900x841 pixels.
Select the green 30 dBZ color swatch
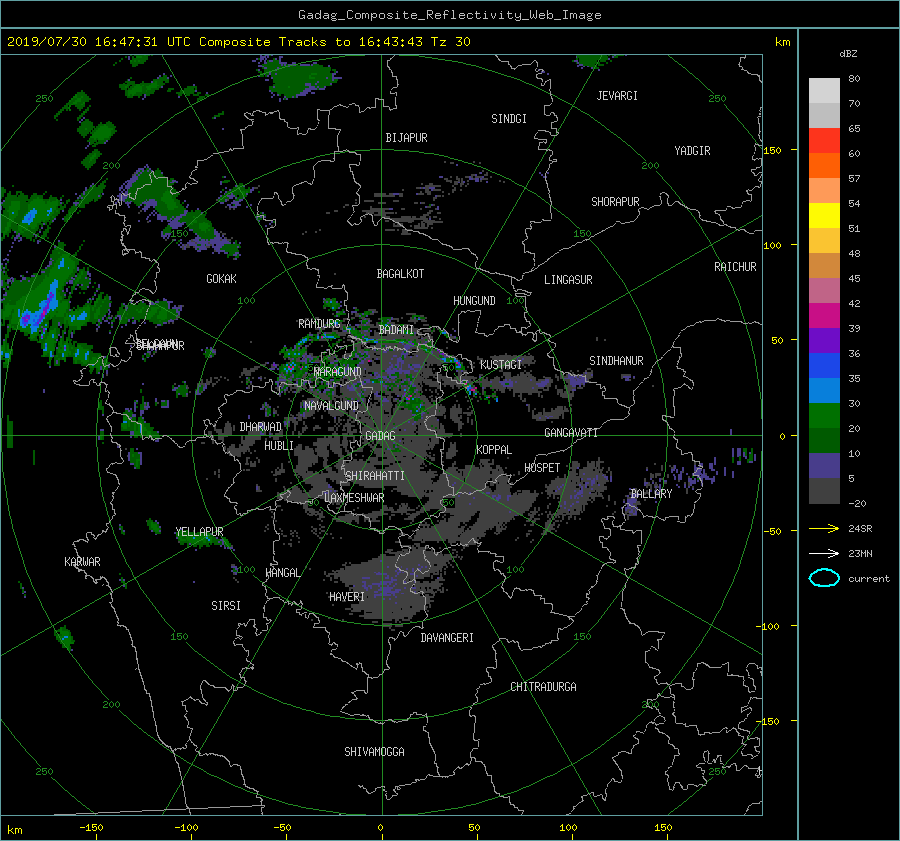point(824,415)
